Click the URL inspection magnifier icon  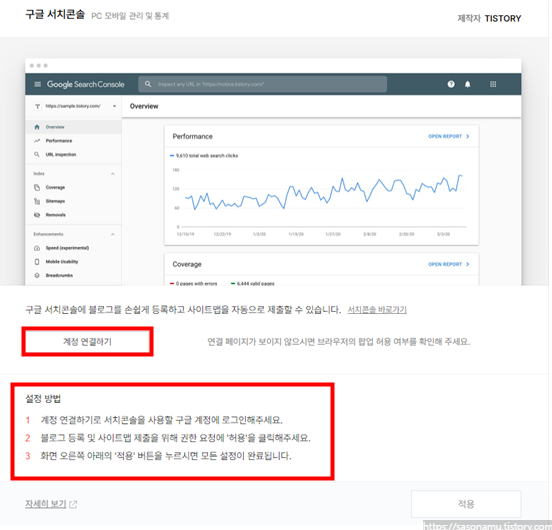[x=37, y=154]
